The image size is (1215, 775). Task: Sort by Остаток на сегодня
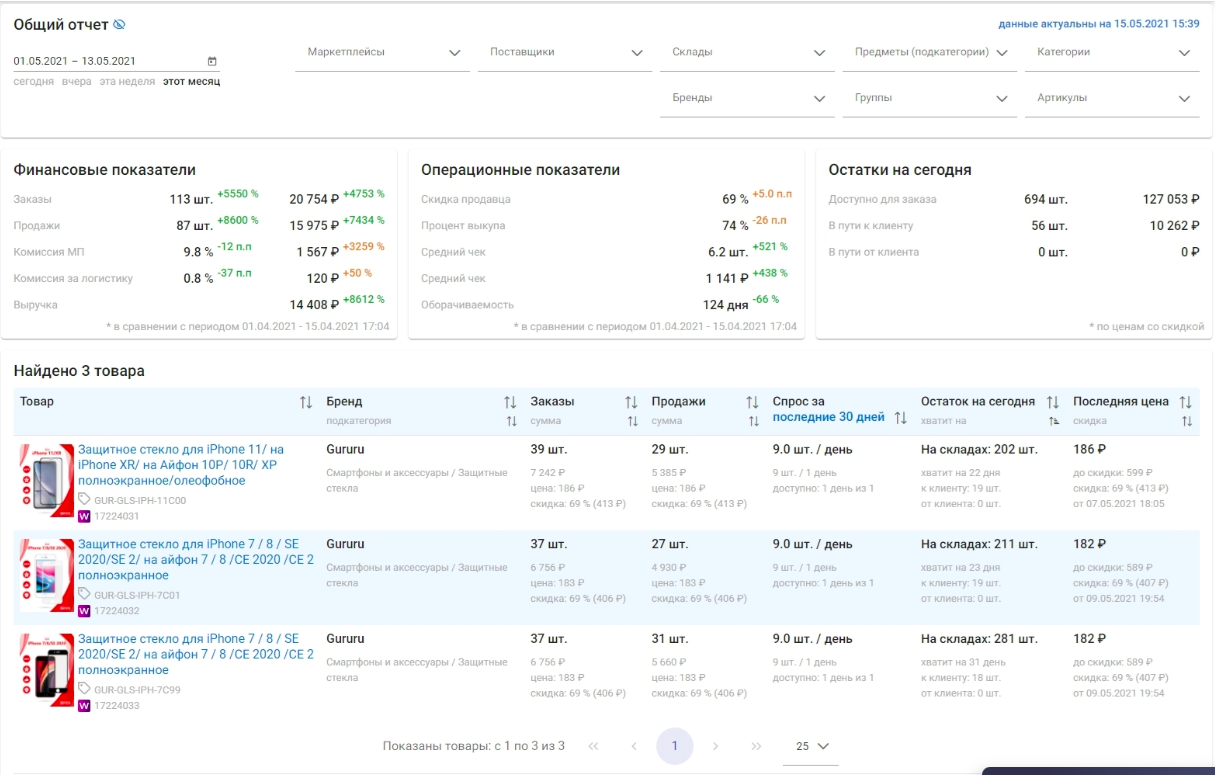tap(1053, 402)
